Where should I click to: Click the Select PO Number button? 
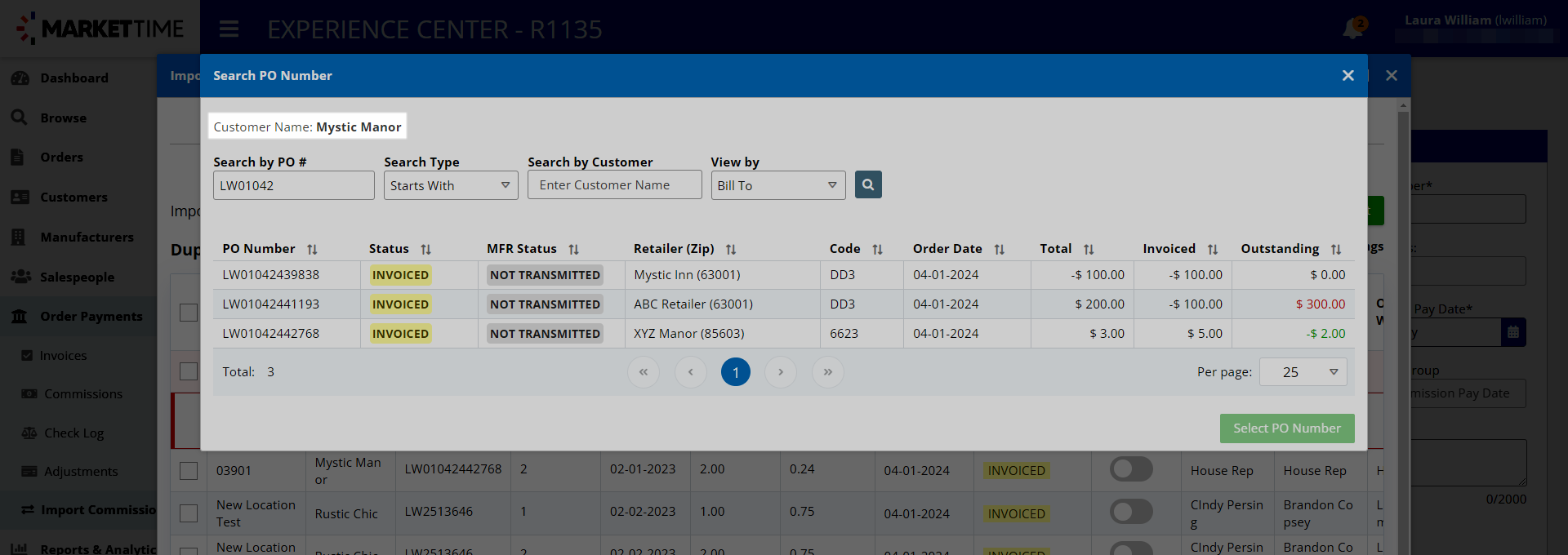pos(1286,428)
